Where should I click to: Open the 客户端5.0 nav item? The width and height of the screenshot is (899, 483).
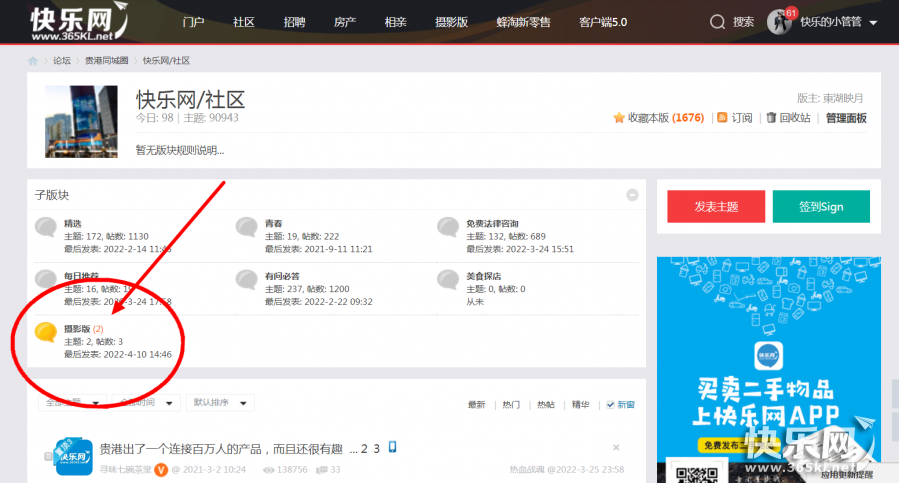click(x=603, y=22)
